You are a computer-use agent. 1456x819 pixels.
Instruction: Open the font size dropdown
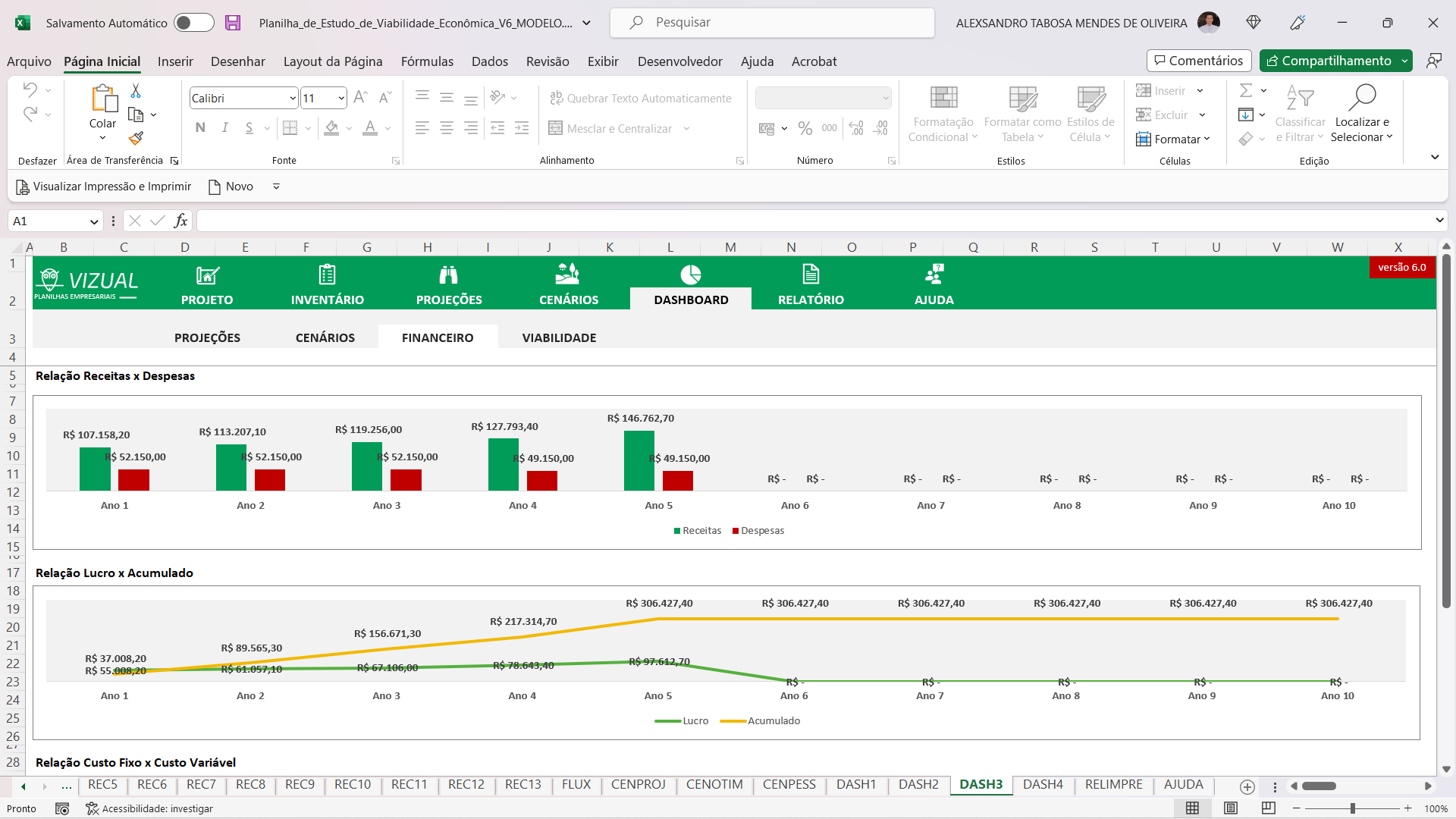pyautogui.click(x=341, y=99)
